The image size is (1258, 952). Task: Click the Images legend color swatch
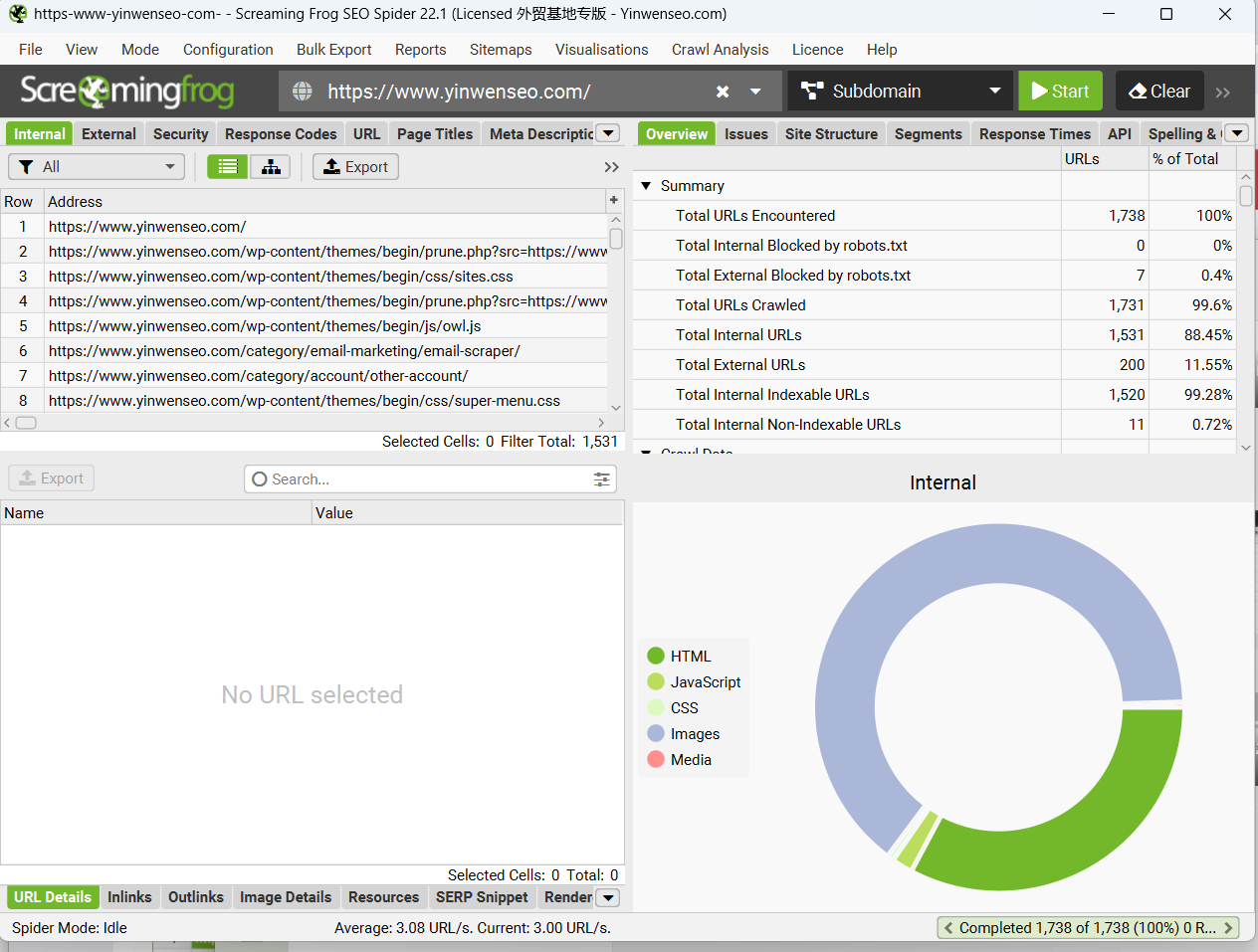pyautogui.click(x=656, y=733)
